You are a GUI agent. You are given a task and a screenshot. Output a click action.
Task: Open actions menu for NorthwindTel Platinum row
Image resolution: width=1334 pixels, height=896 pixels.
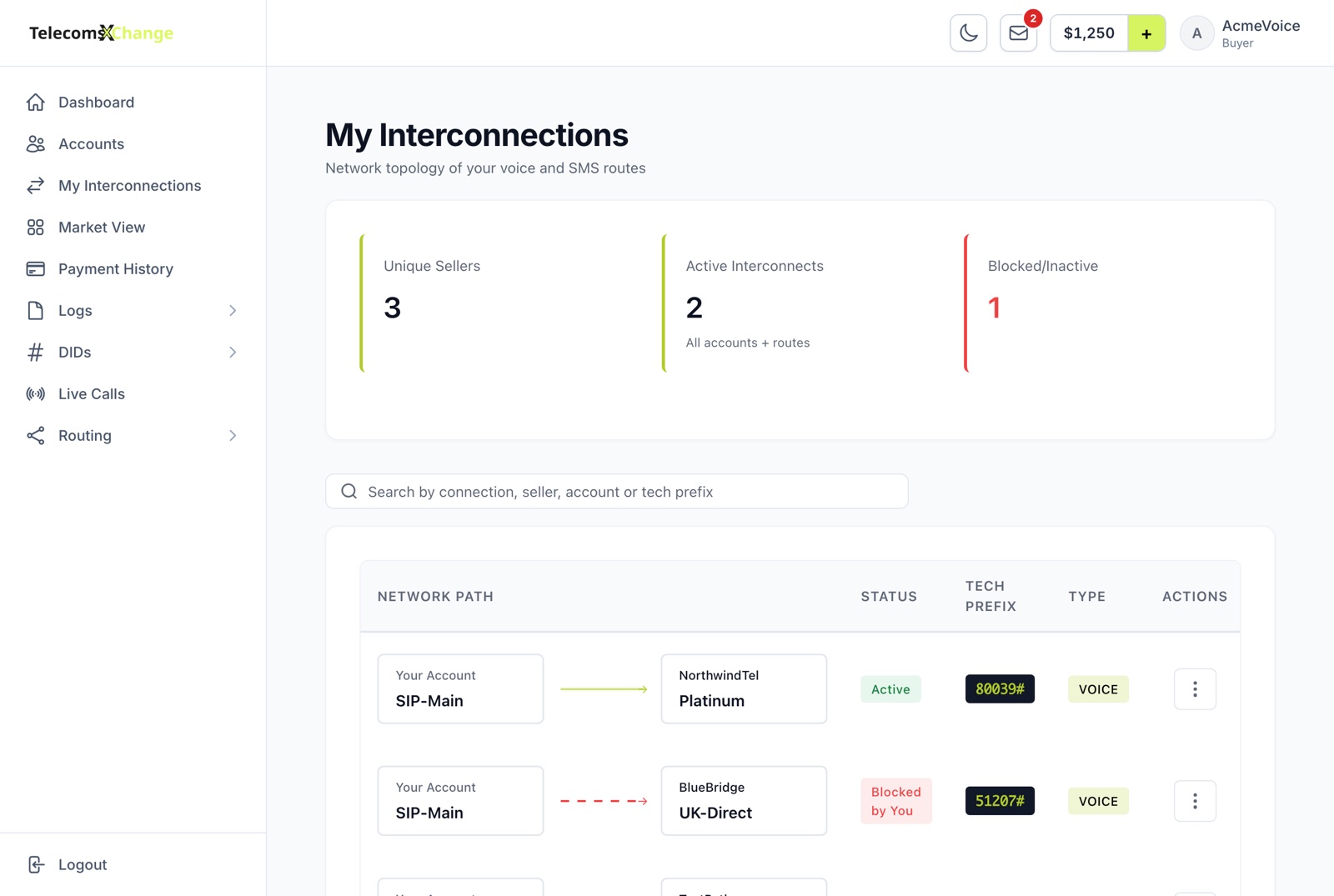1195,688
